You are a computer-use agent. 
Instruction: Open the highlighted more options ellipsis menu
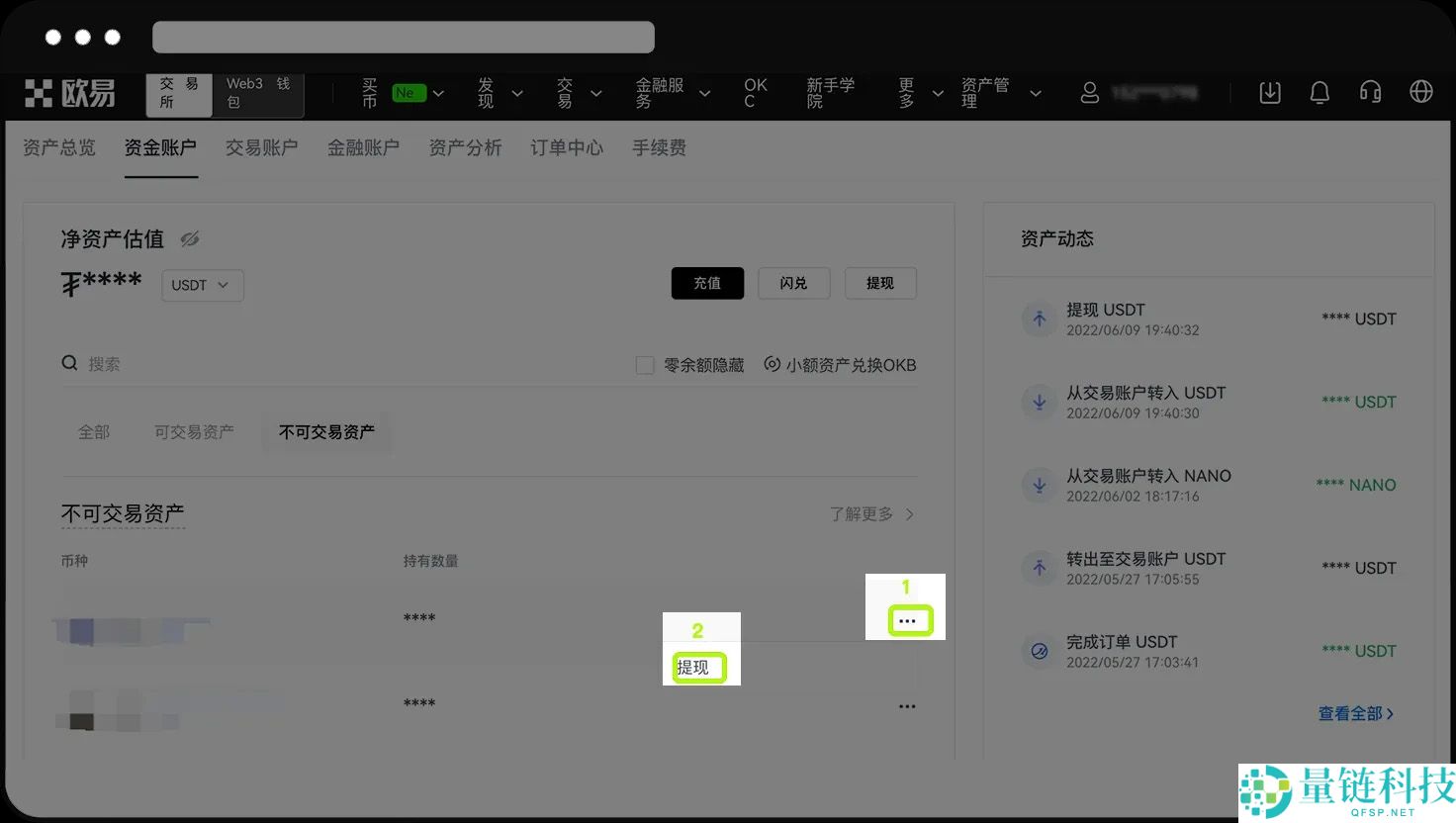point(908,620)
